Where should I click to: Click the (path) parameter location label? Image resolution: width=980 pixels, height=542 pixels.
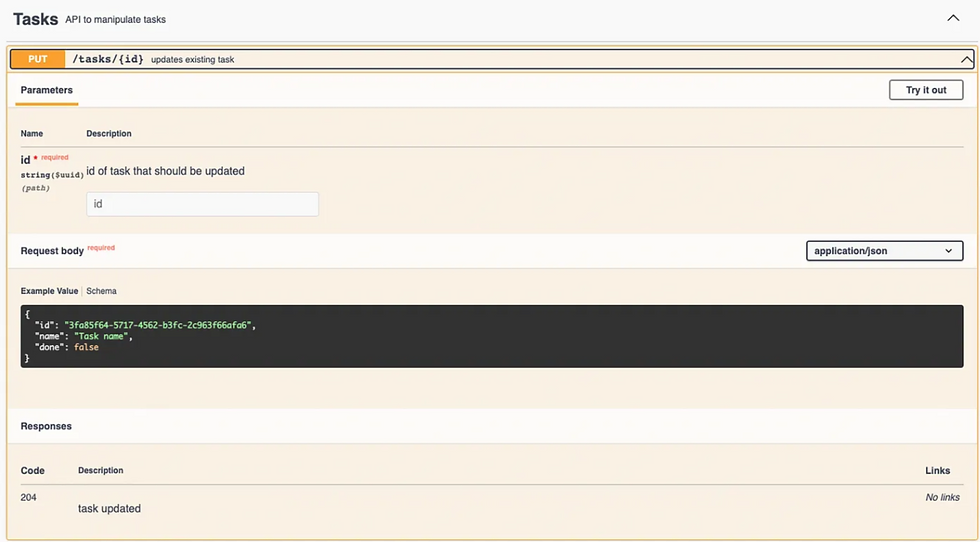coord(35,188)
